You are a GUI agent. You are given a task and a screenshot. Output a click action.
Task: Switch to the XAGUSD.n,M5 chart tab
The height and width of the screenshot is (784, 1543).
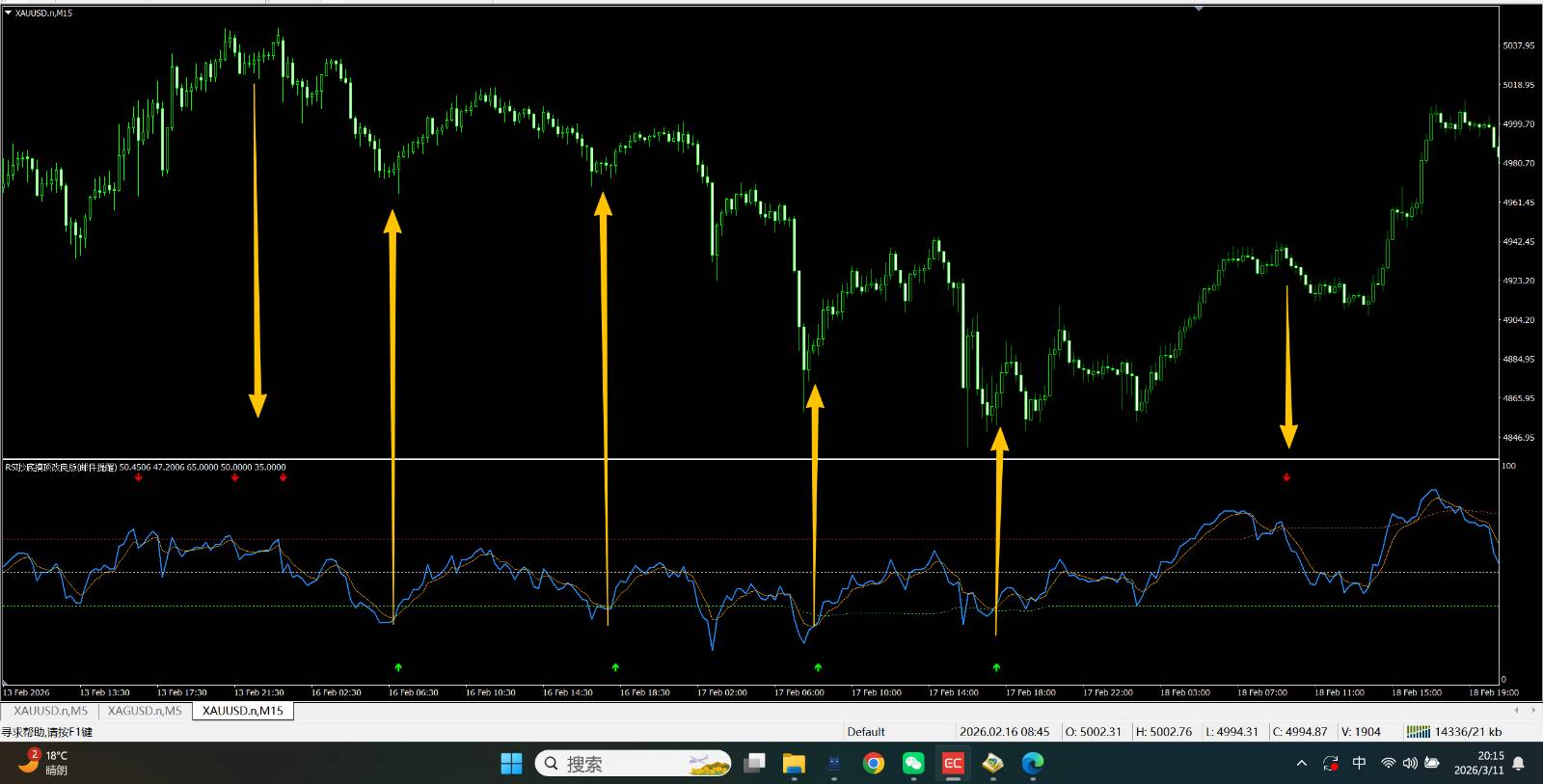coord(145,711)
